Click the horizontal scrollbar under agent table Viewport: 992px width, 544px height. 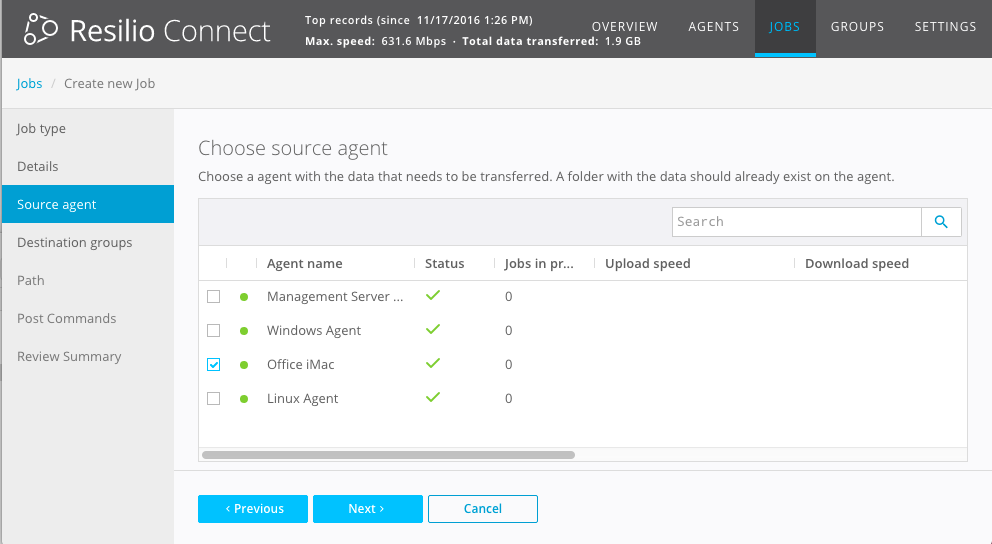388,454
